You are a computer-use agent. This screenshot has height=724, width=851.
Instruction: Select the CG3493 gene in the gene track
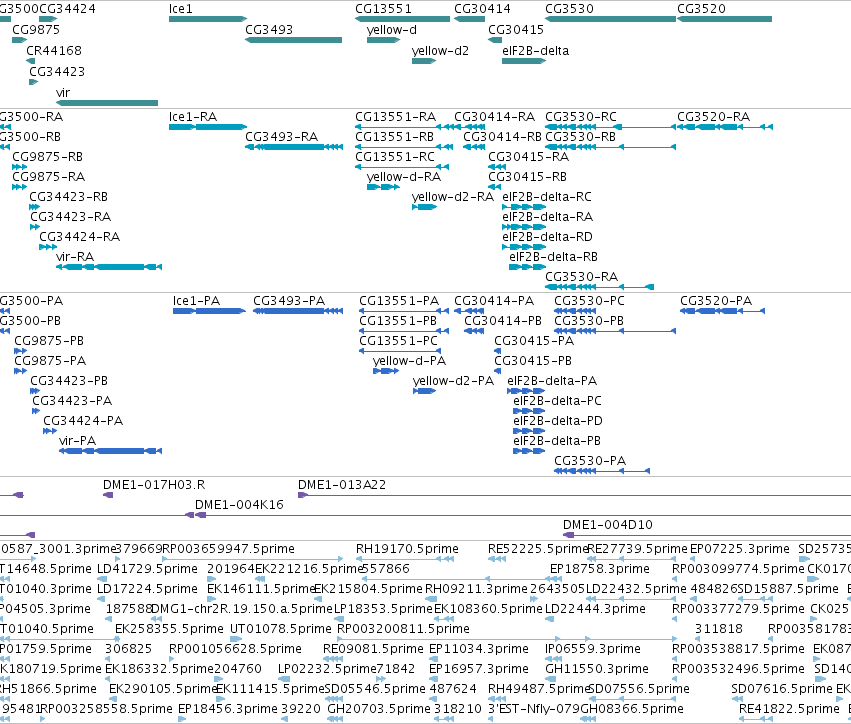coord(294,40)
